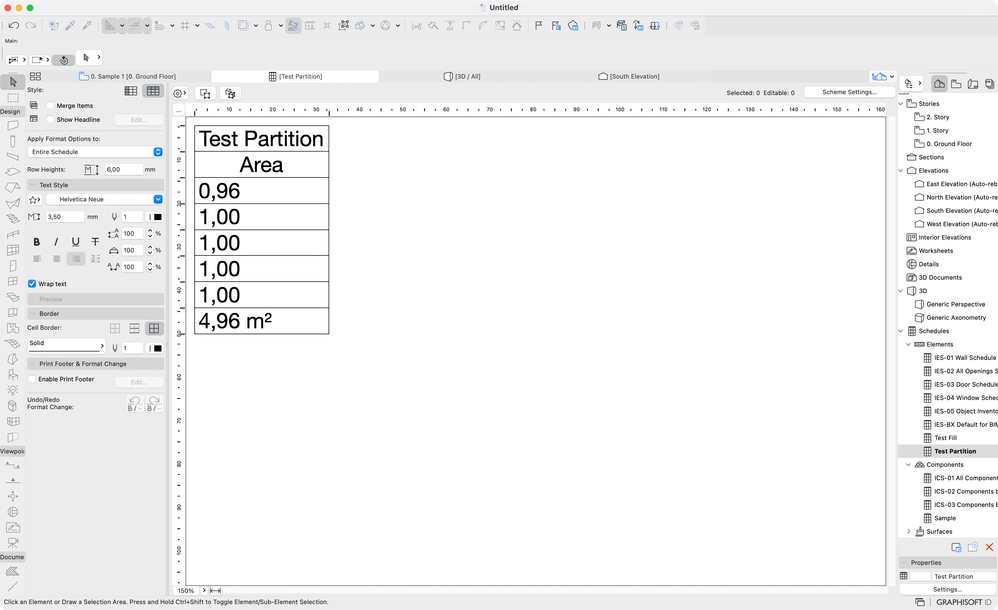Toggle the grid snap icon in toolbar
The height and width of the screenshot is (610, 998).
point(185,25)
